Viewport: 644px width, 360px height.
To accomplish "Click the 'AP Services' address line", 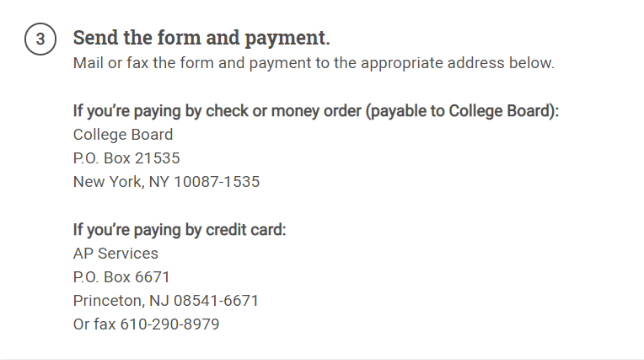I will point(116,253).
